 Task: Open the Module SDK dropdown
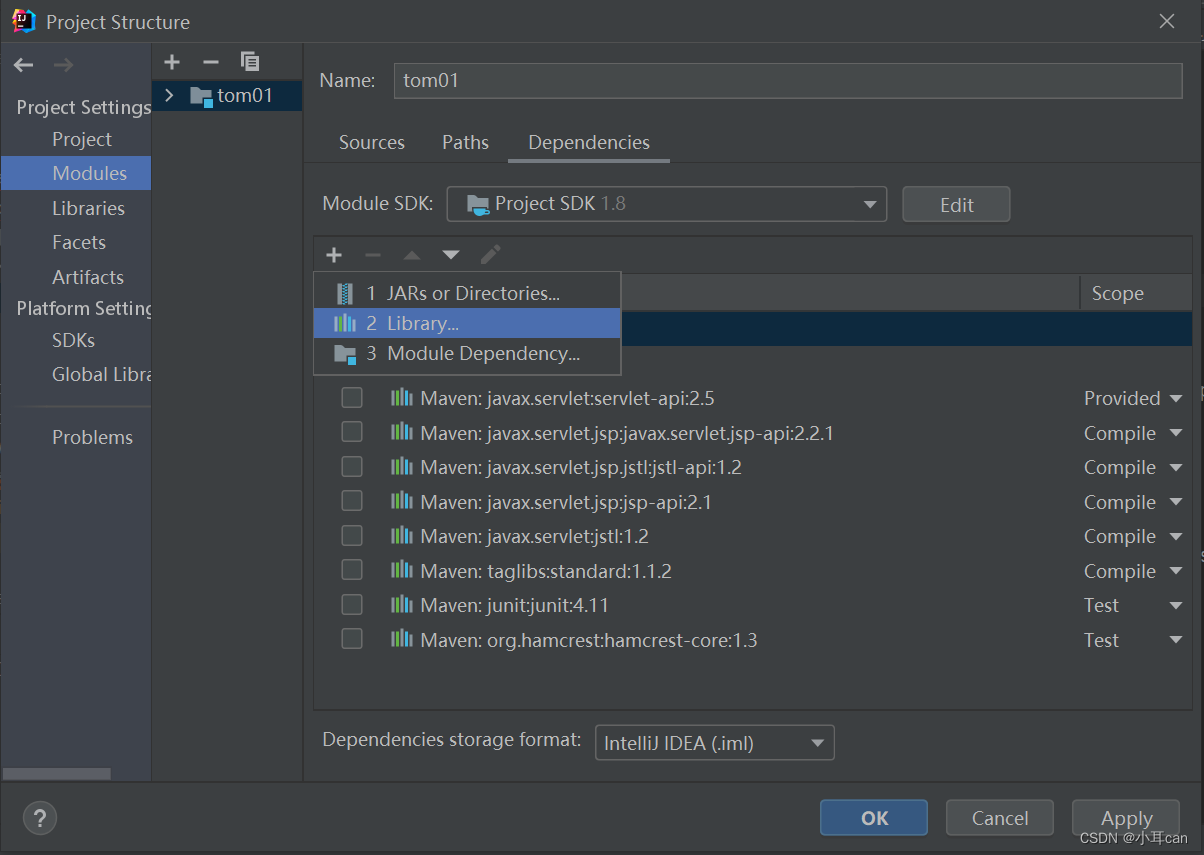tap(666, 204)
